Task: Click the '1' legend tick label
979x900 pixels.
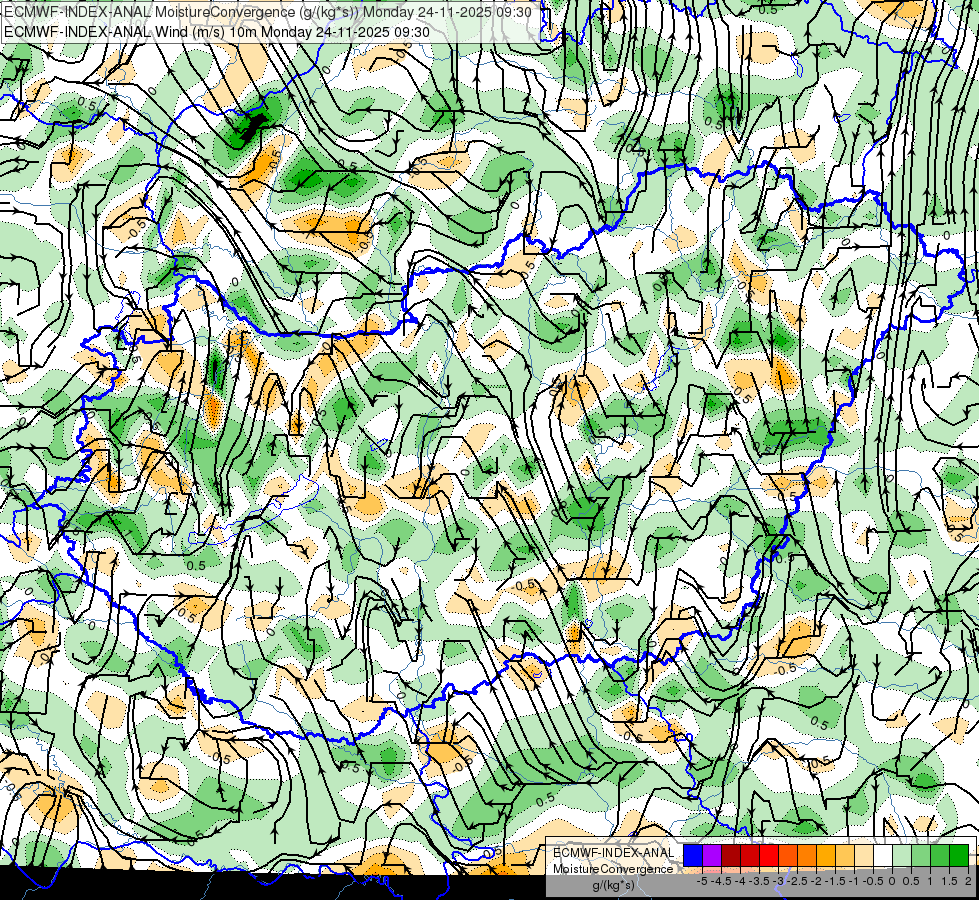Action: pyautogui.click(x=930, y=881)
